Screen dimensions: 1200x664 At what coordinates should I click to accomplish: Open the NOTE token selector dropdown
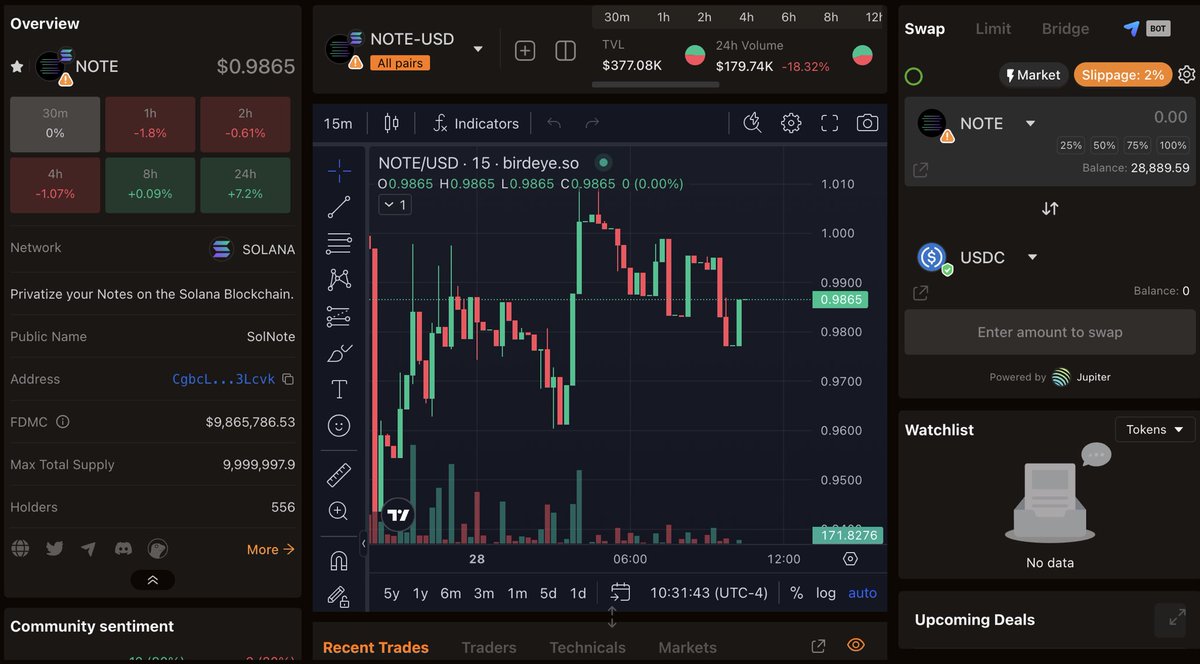[x=1030, y=123]
